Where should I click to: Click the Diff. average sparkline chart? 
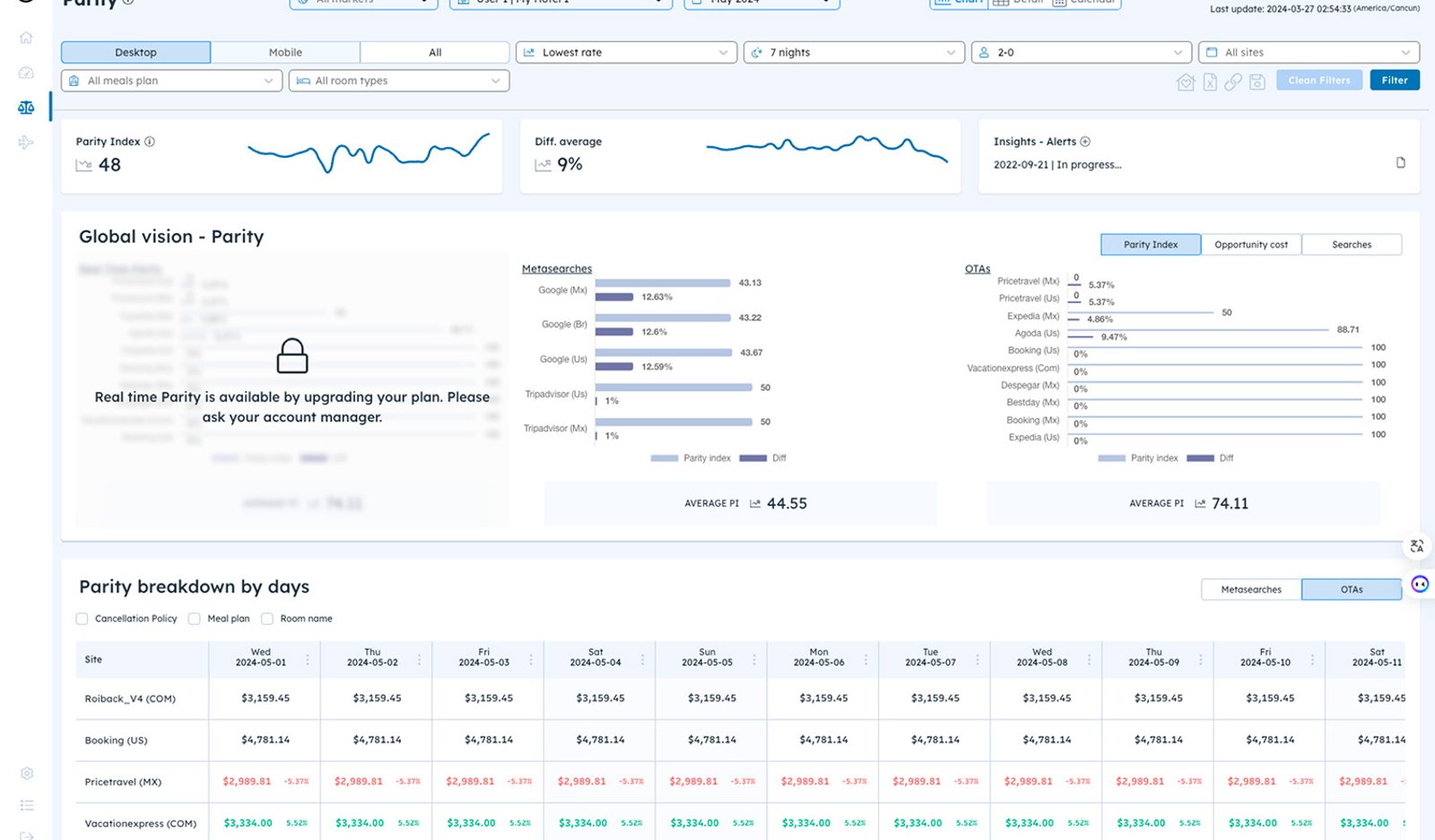point(827,149)
